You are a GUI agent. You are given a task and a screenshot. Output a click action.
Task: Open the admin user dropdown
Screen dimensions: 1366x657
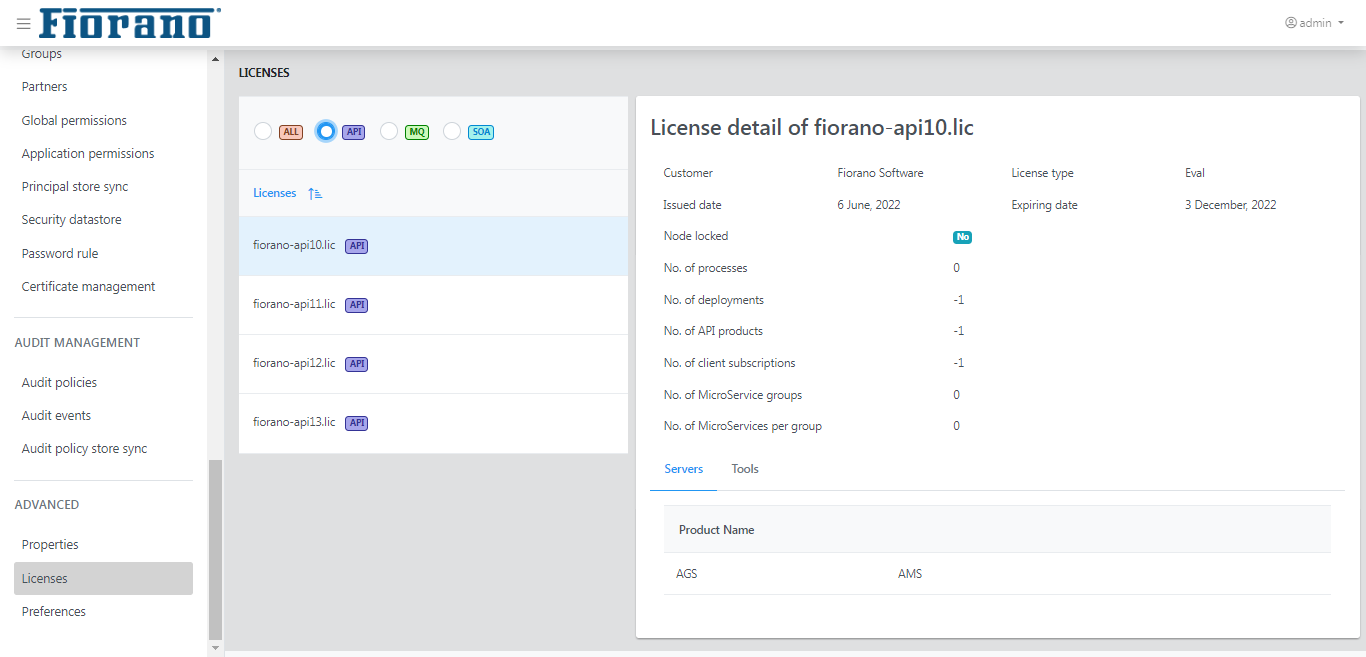coord(1315,23)
